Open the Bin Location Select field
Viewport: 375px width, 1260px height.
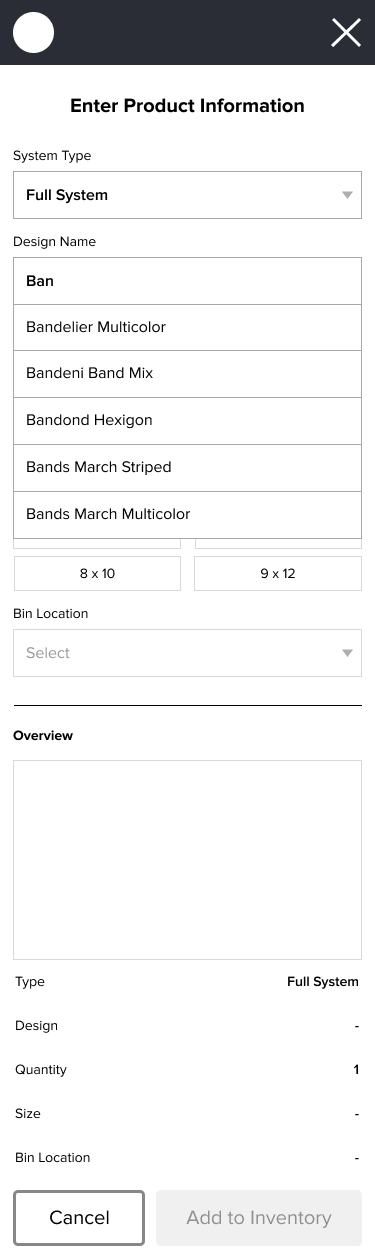[187, 653]
